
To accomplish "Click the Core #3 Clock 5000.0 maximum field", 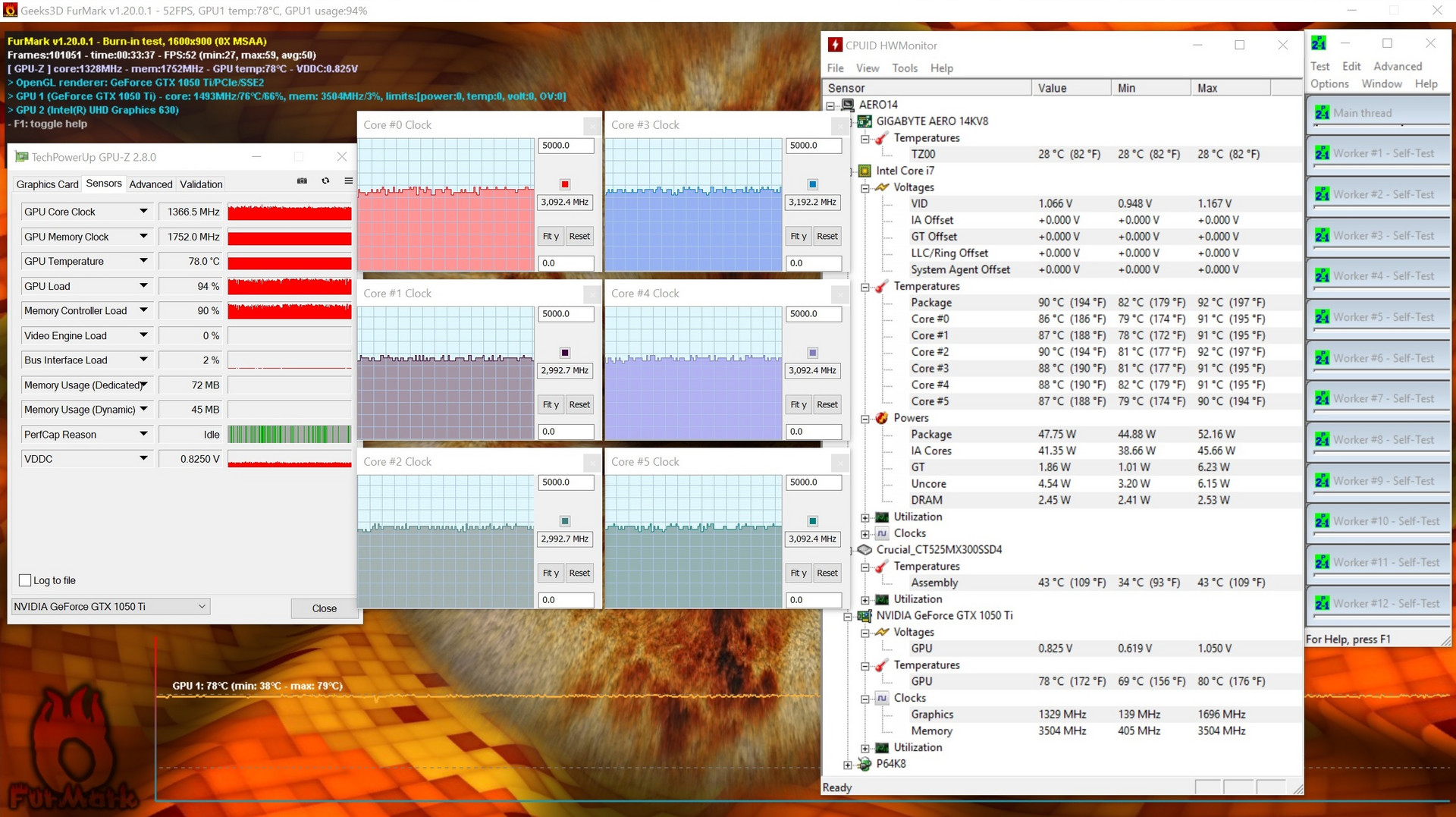I will [814, 146].
